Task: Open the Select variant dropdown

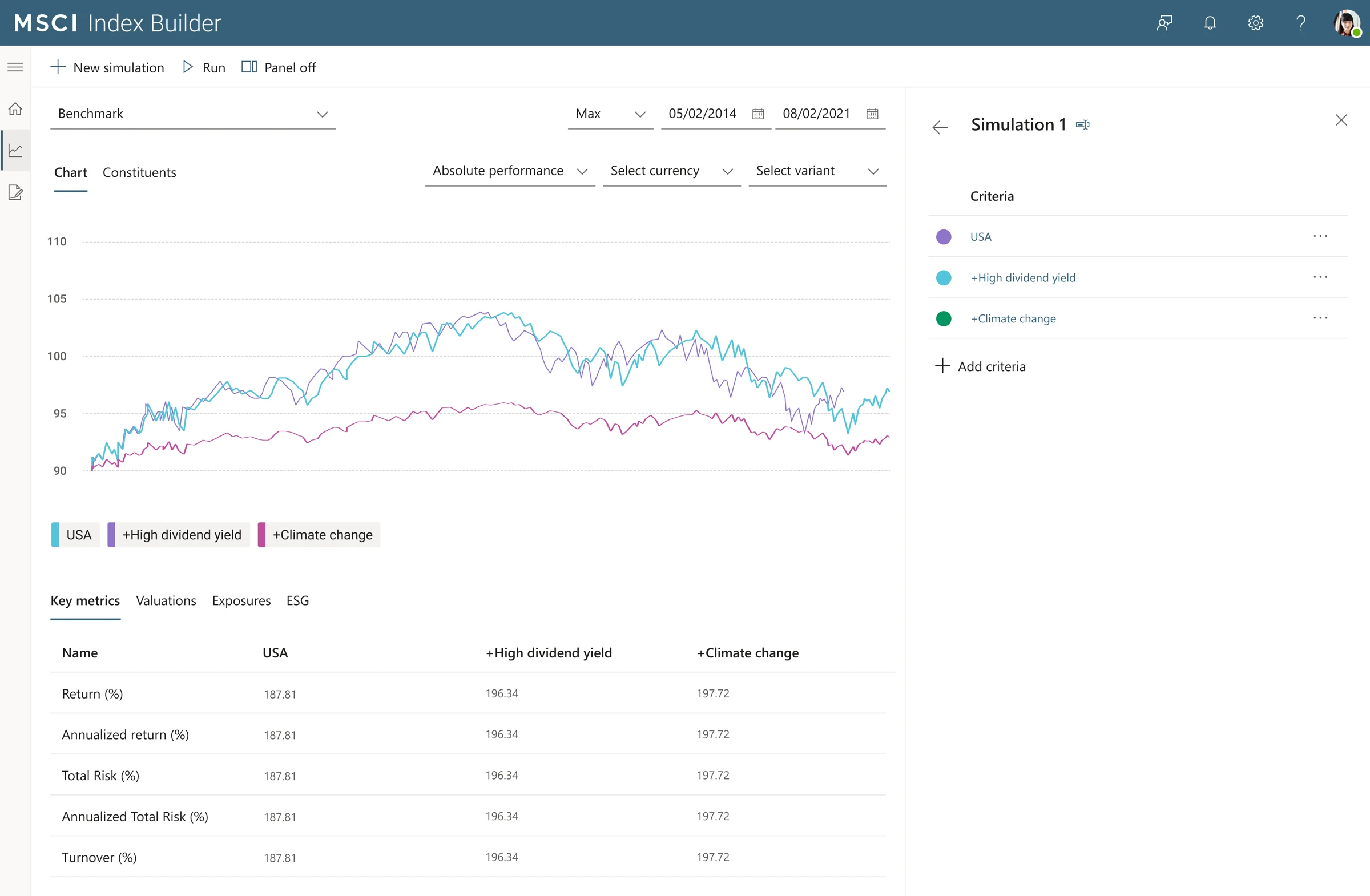Action: (817, 171)
